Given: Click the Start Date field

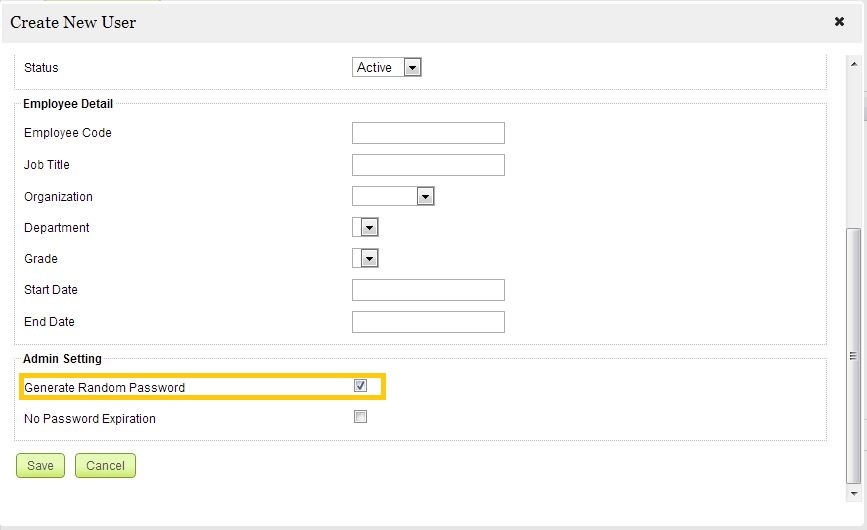Looking at the screenshot, I should point(428,290).
